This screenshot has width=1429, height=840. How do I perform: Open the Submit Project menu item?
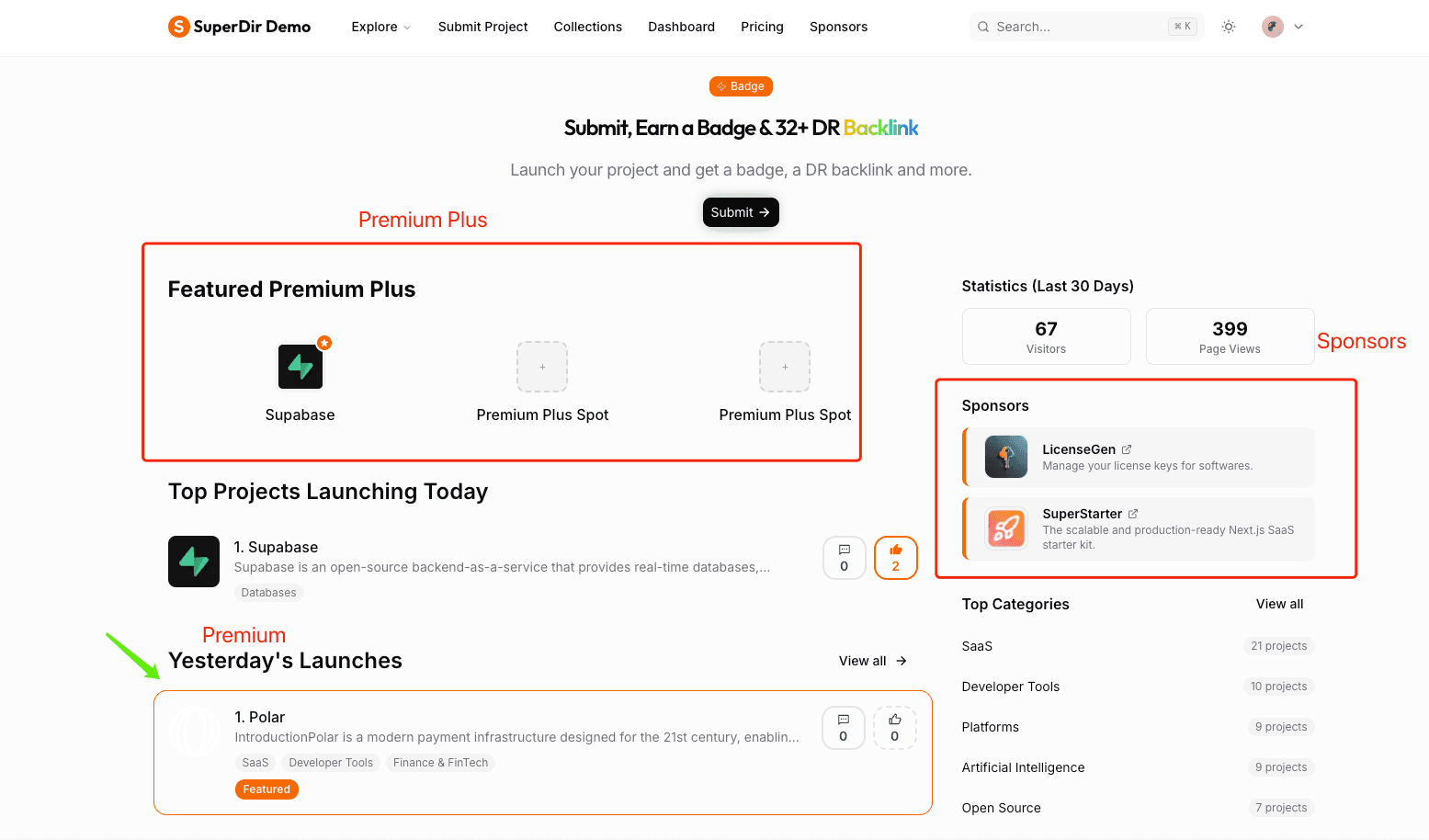click(483, 27)
